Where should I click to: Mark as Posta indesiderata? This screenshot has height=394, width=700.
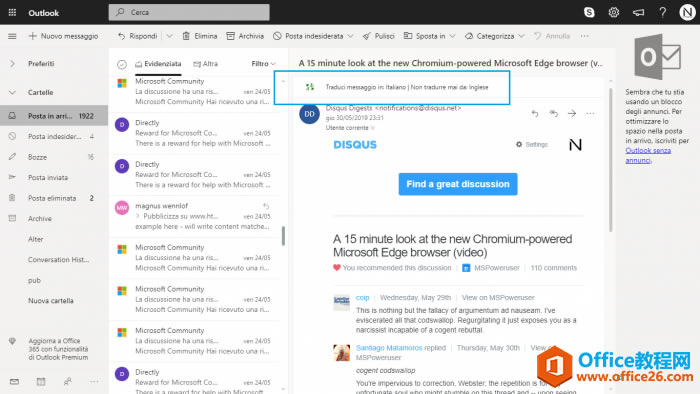point(308,36)
